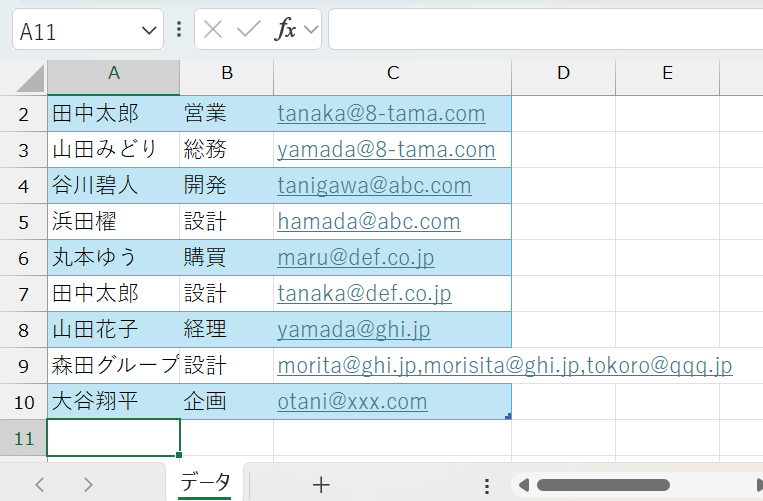This screenshot has height=501, width=763.
Task: Switch to the データ sheet tab
Action: pyautogui.click(x=205, y=483)
